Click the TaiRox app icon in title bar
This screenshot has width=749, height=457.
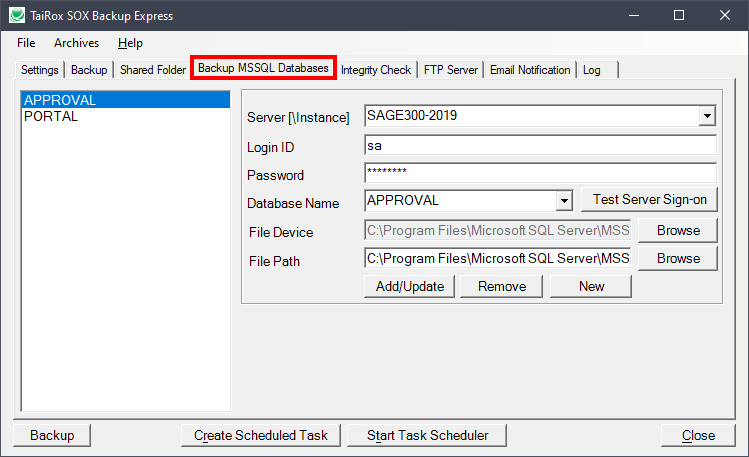pyautogui.click(x=16, y=16)
